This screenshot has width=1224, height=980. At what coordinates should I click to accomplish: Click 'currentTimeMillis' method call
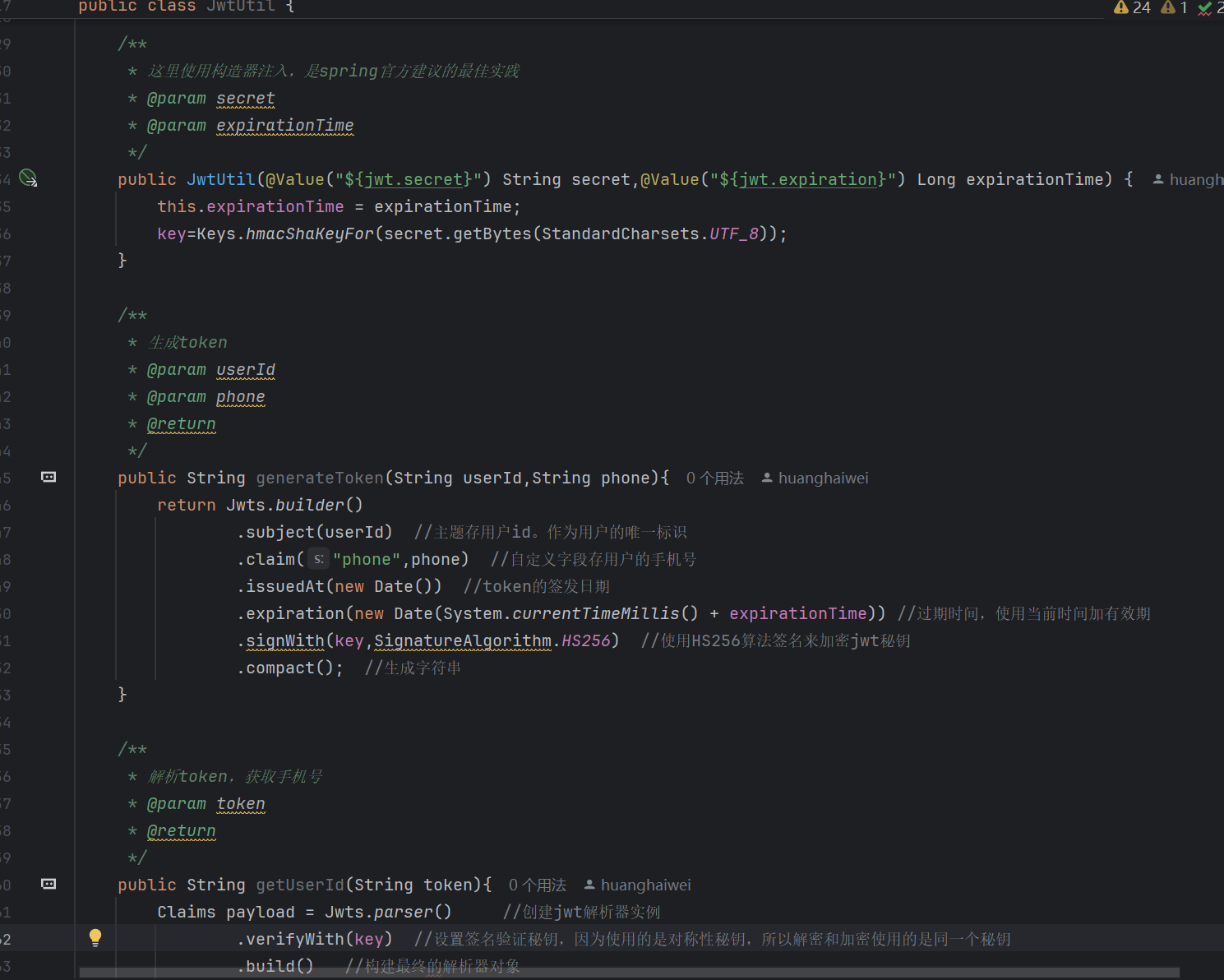point(596,613)
